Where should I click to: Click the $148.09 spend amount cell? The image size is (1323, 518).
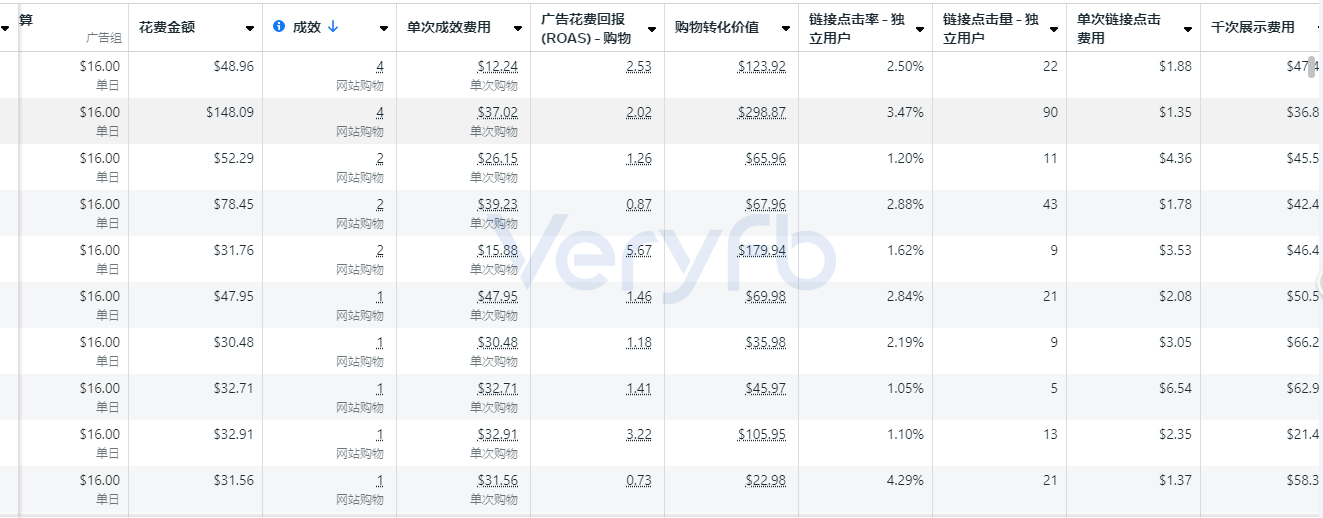pos(230,113)
